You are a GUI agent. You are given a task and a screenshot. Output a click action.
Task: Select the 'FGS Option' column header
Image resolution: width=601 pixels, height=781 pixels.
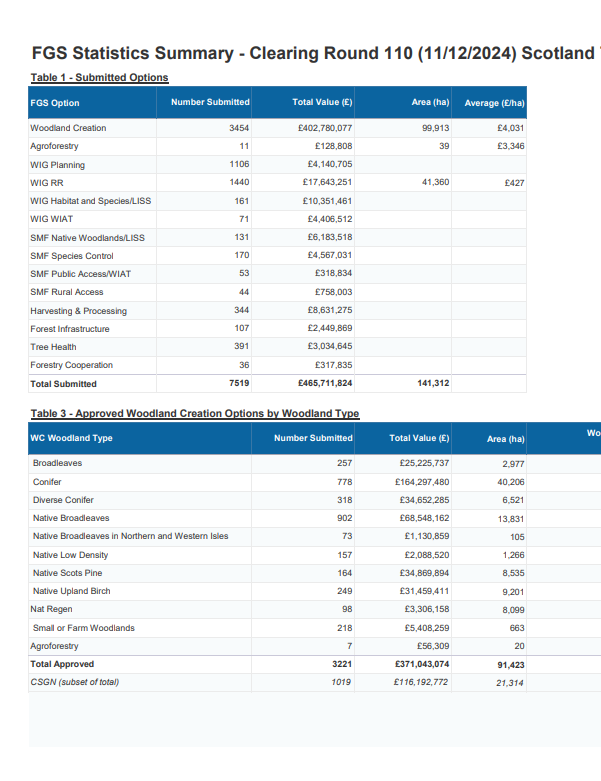(x=55, y=103)
